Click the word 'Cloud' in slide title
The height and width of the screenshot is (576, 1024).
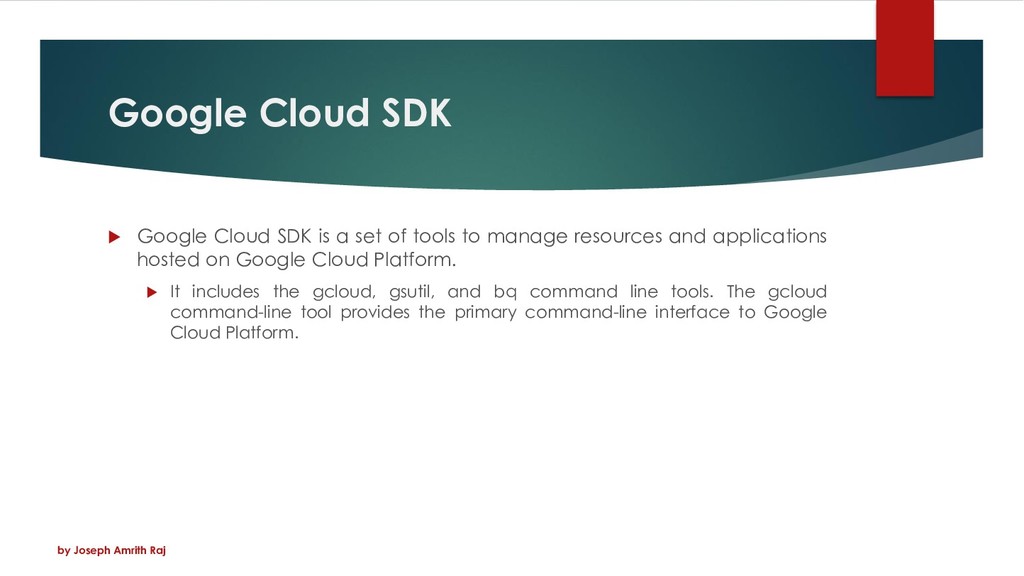314,112
